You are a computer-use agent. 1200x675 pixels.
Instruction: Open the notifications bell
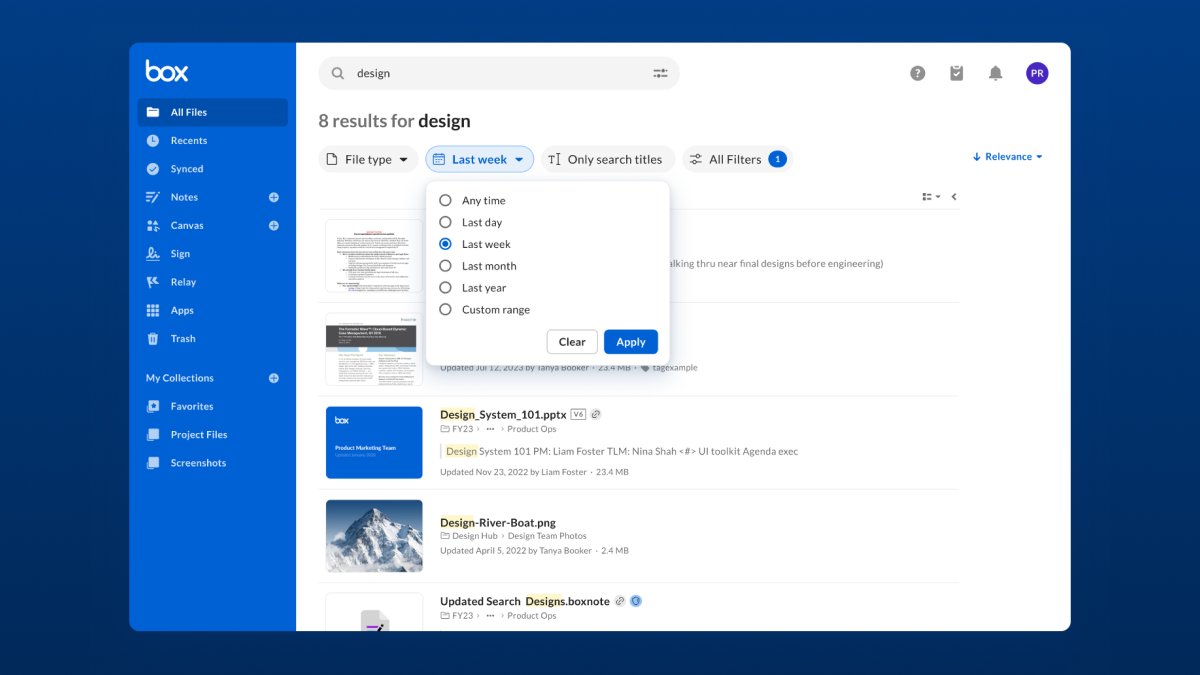pos(995,72)
